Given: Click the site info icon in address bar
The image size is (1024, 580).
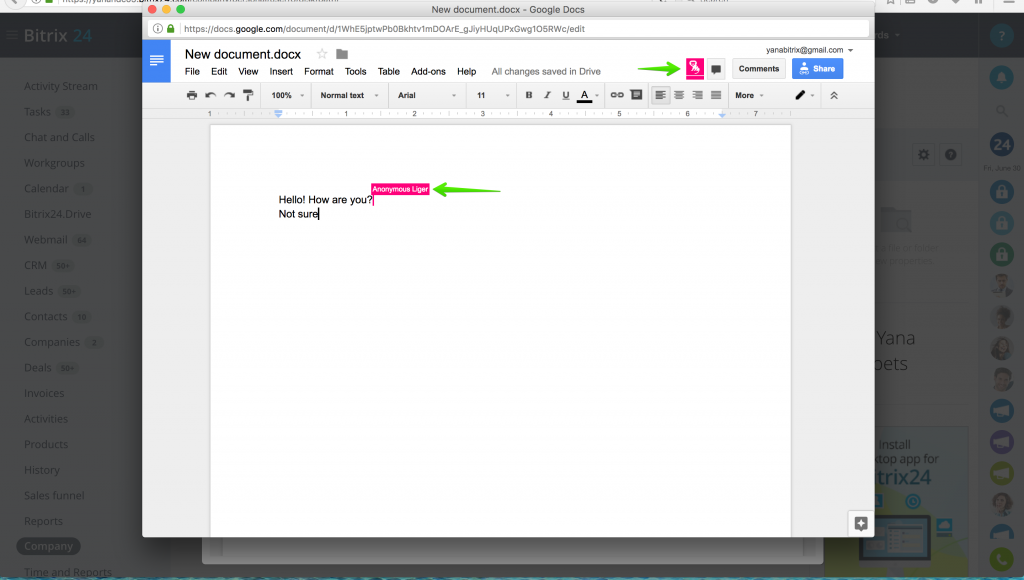Looking at the screenshot, I should coord(157,29).
